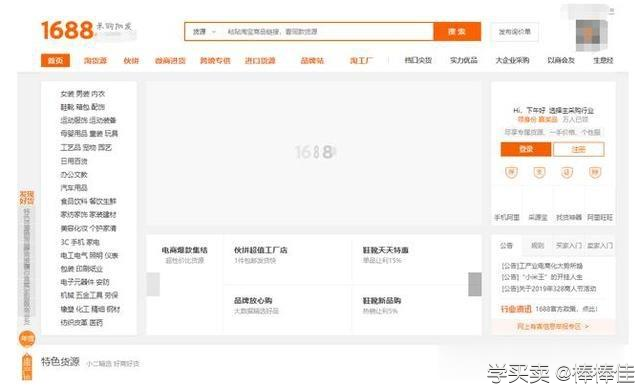The image size is (640, 389).
Task: Open the 机械 五金工具 劳保 category
Action: 89,295
